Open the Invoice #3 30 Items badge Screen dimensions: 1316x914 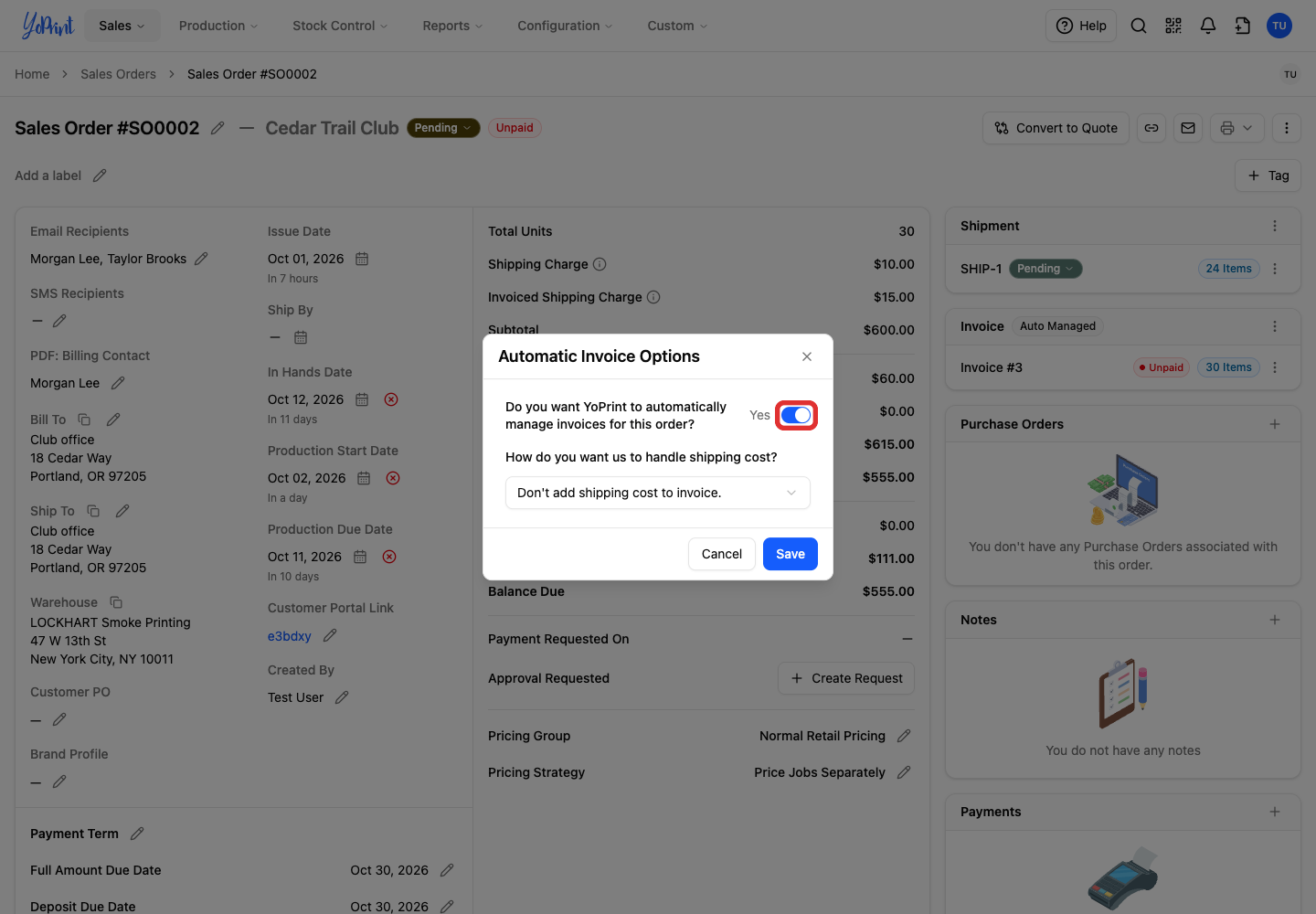point(1228,367)
